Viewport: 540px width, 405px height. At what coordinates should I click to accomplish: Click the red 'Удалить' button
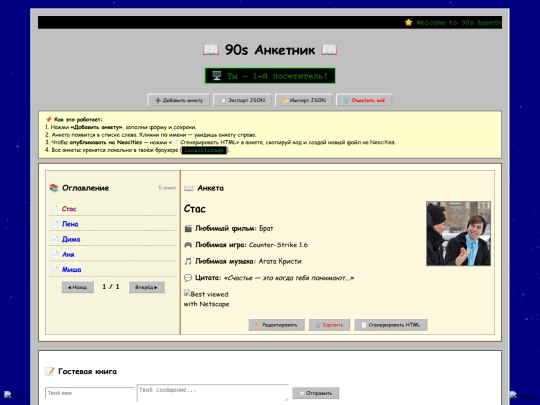pos(329,325)
